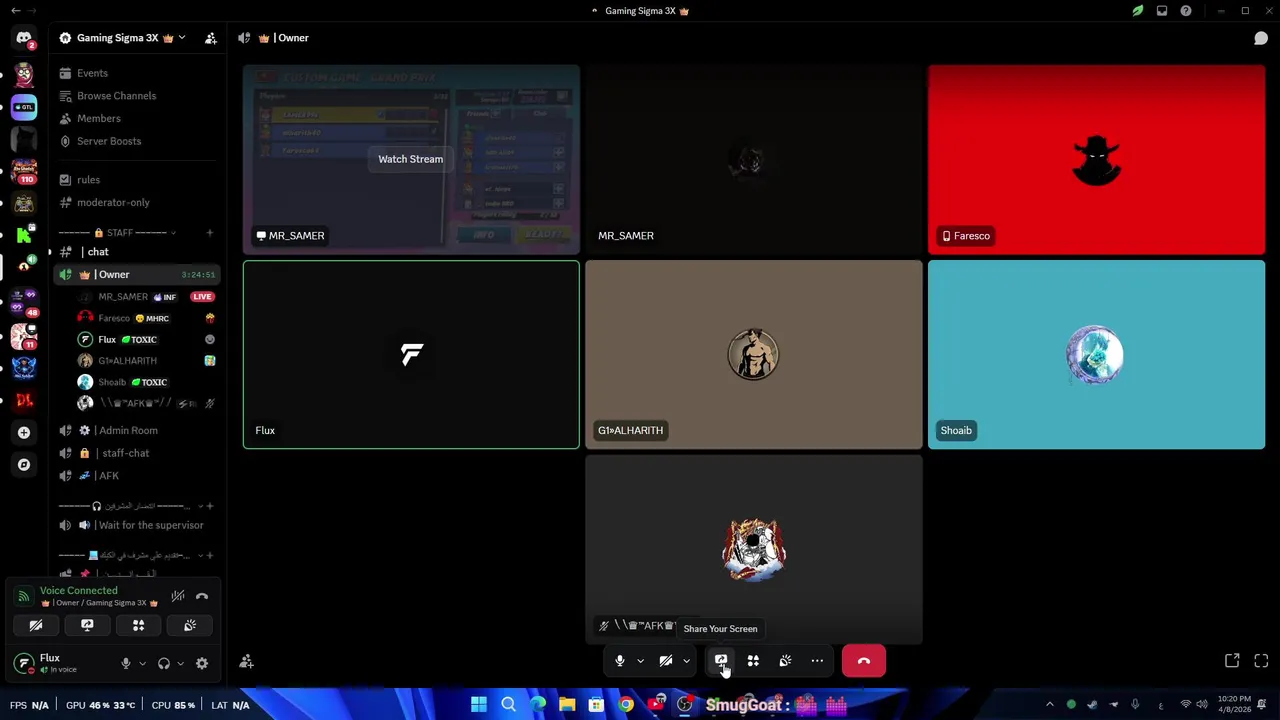The height and width of the screenshot is (720, 1280).
Task: Select Shoaib in the voice user list
Action: (146, 382)
